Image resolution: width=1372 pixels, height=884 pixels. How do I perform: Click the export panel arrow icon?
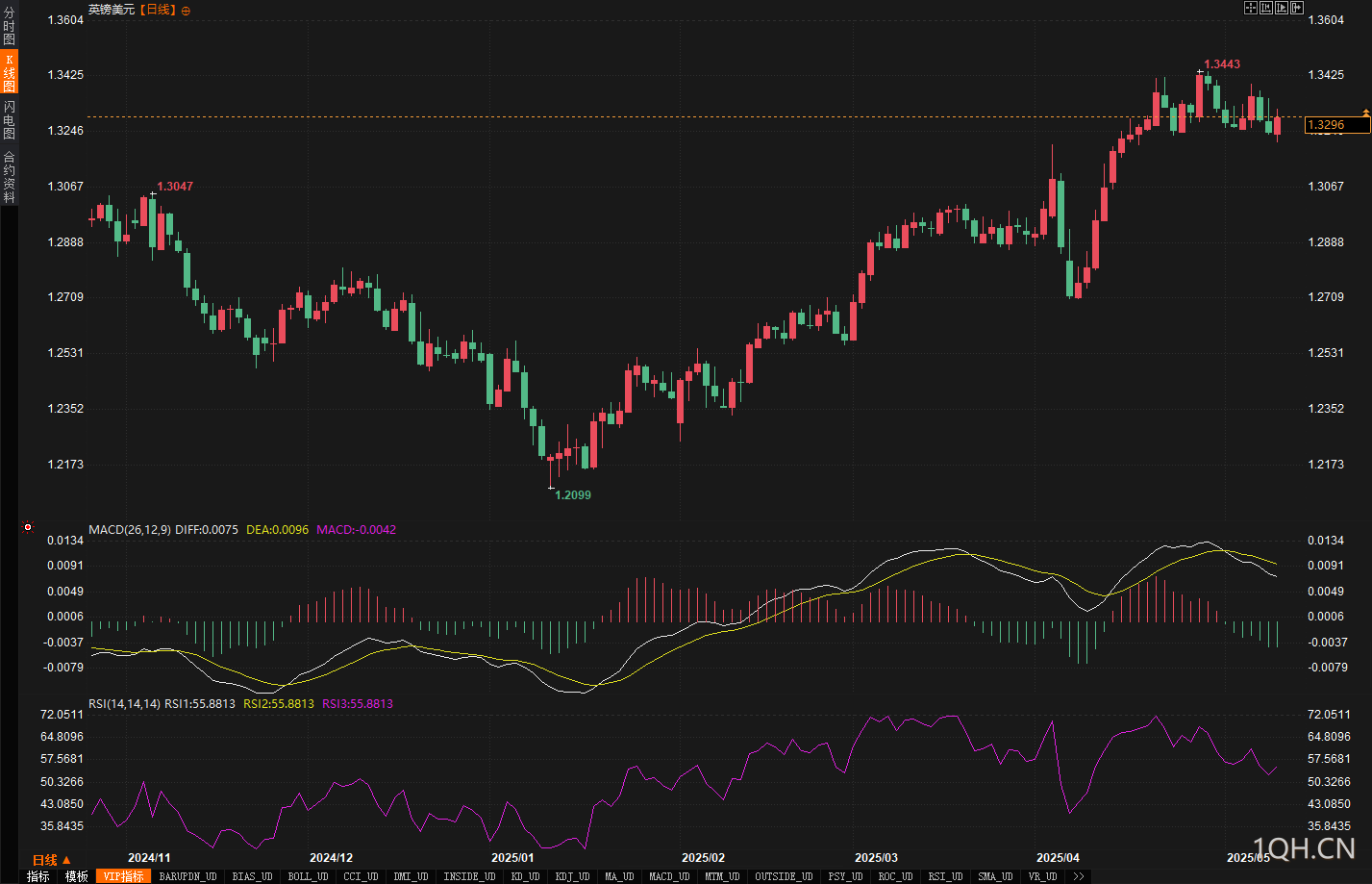(1297, 8)
